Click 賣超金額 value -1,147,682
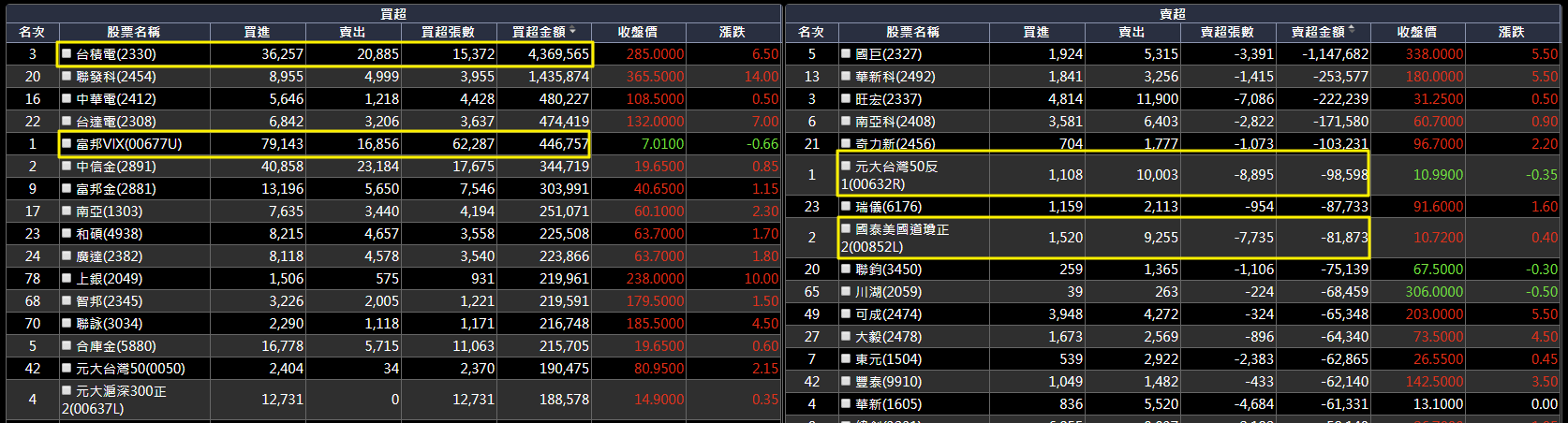The width and height of the screenshot is (1568, 423). click(1335, 54)
